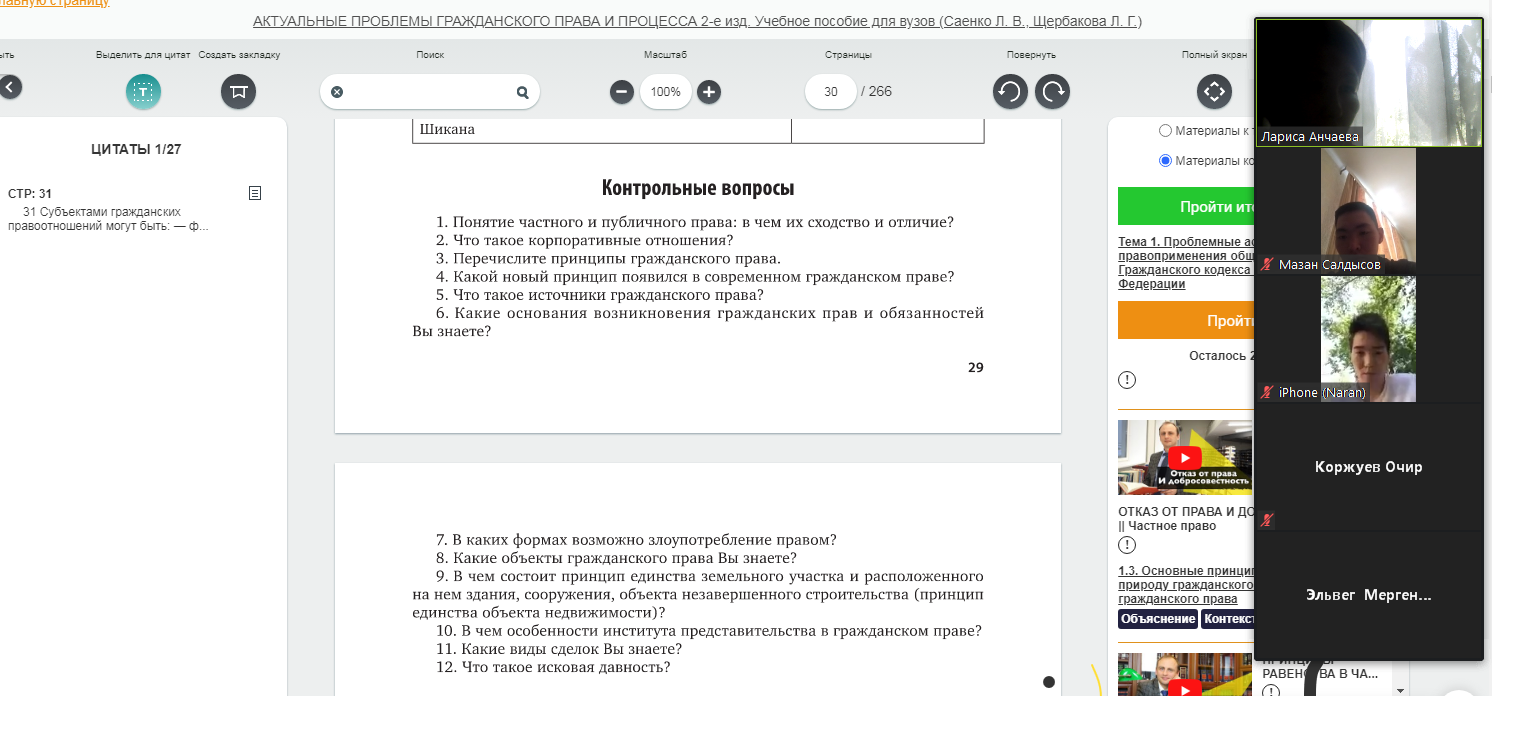Click Мазан Салдысов video tile
The height and width of the screenshot is (750, 1514).
(1368, 211)
